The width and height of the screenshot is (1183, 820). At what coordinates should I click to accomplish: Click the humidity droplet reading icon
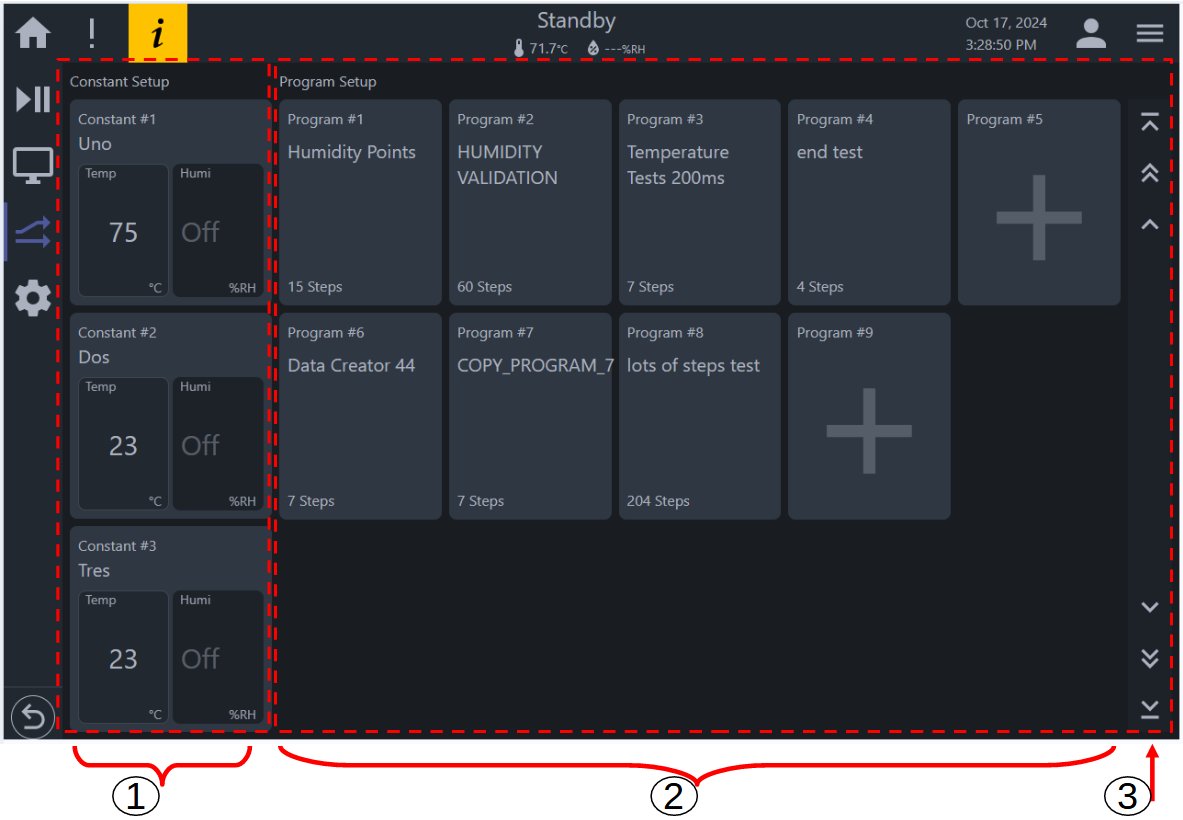click(x=593, y=48)
